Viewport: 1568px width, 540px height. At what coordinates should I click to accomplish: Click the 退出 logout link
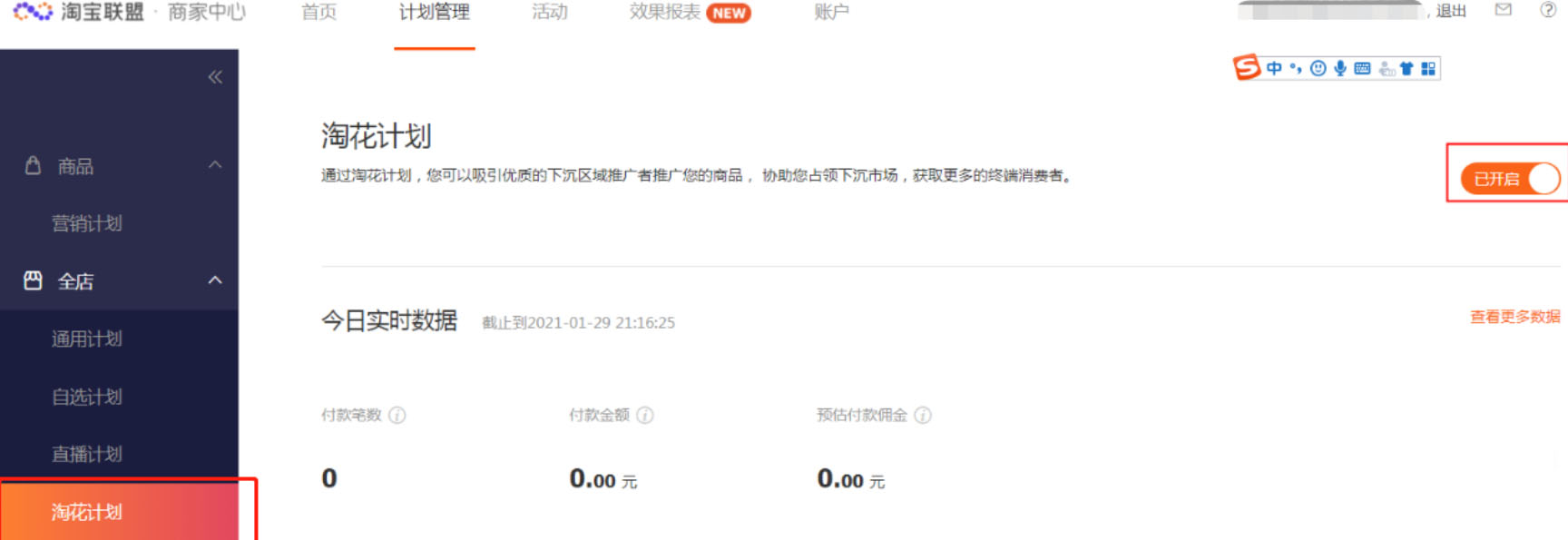(x=1451, y=11)
